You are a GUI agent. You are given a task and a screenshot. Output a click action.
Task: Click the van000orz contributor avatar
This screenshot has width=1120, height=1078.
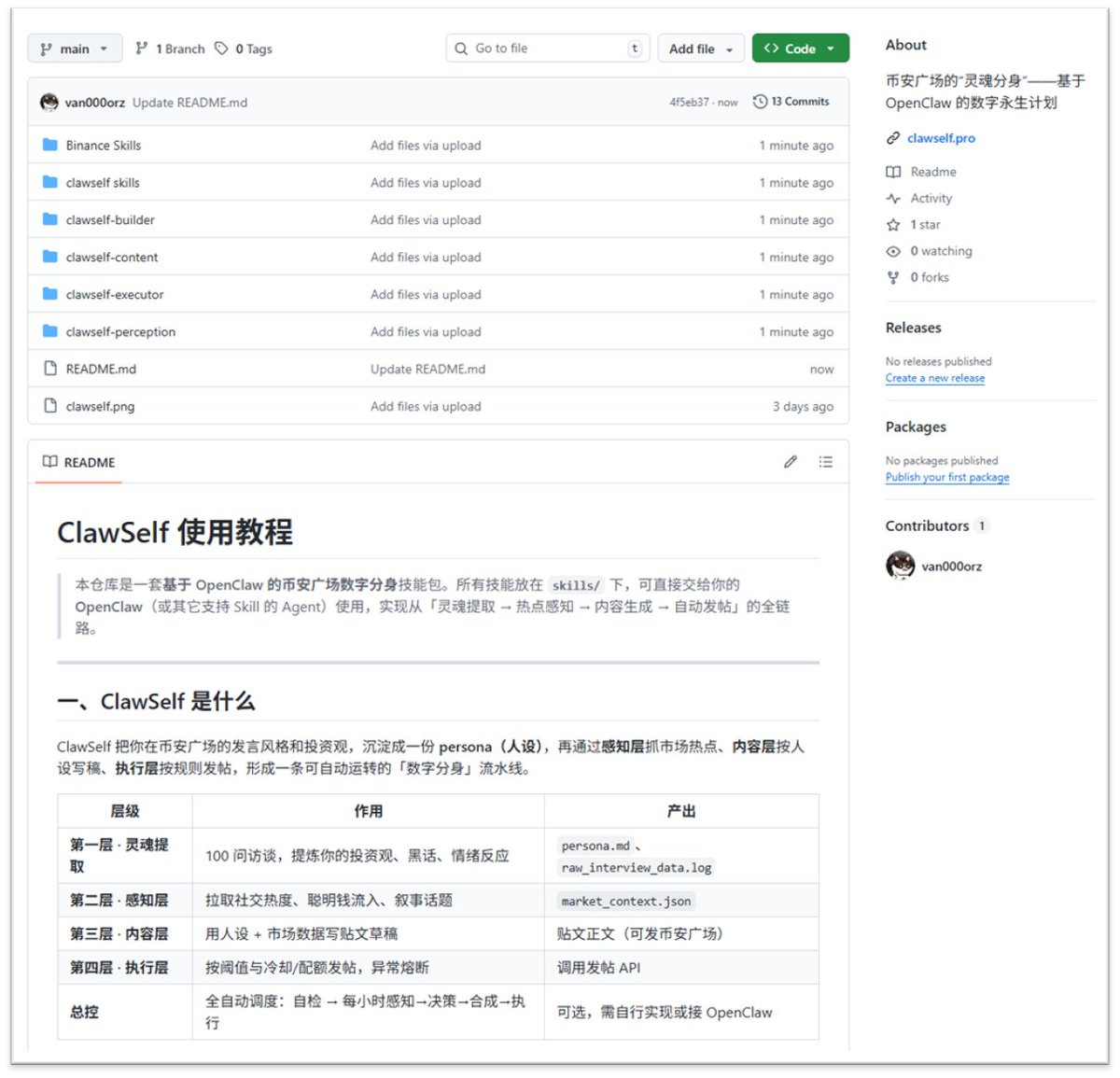[901, 566]
